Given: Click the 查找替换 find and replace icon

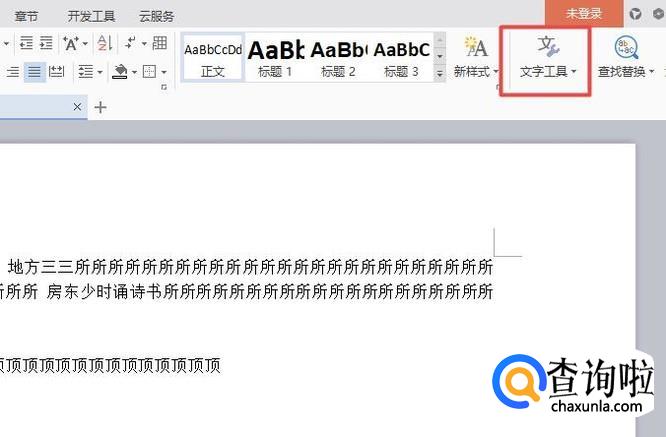Looking at the screenshot, I should click(626, 49).
